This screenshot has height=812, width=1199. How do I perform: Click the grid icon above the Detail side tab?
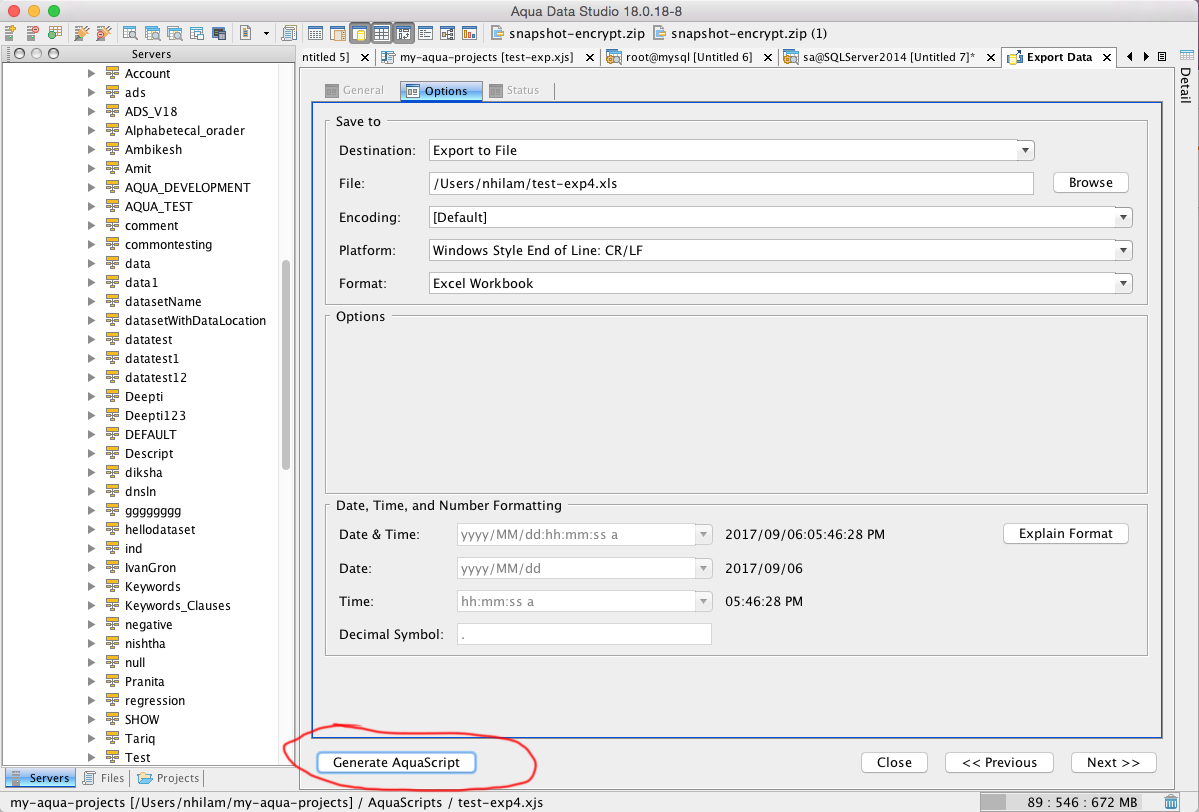pos(1187,55)
